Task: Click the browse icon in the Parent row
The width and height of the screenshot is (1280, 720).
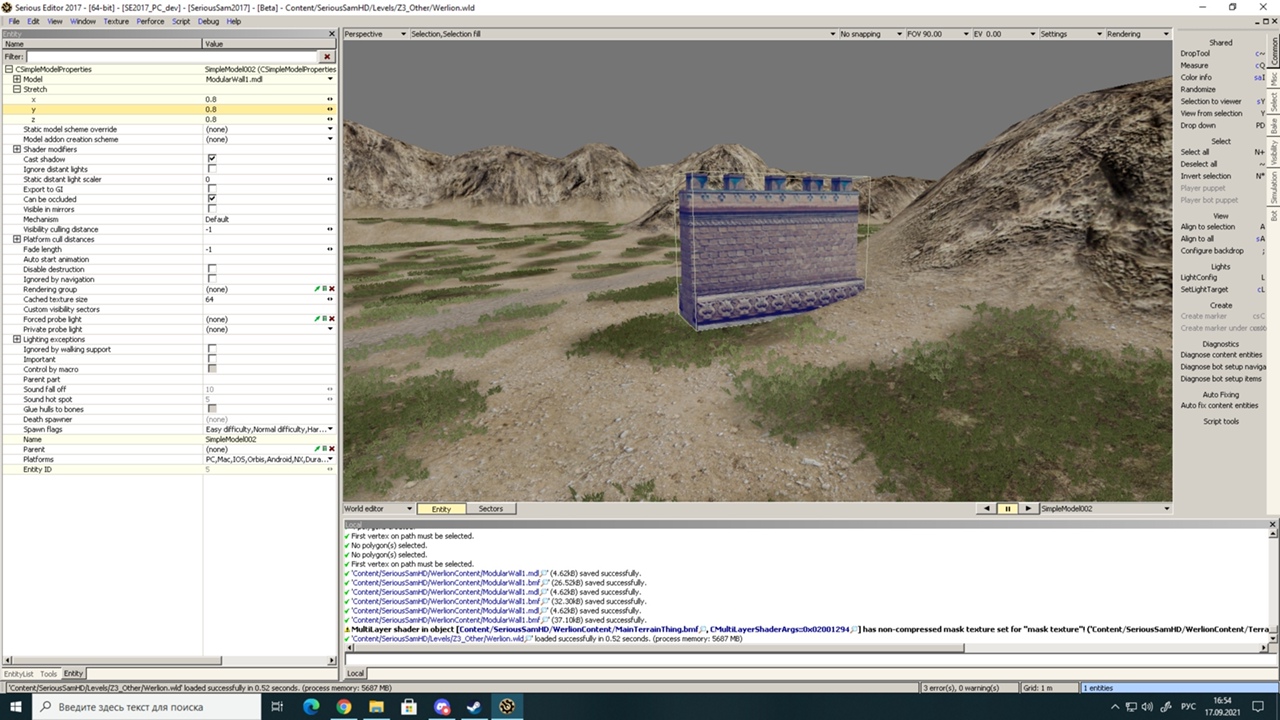Action: point(325,449)
